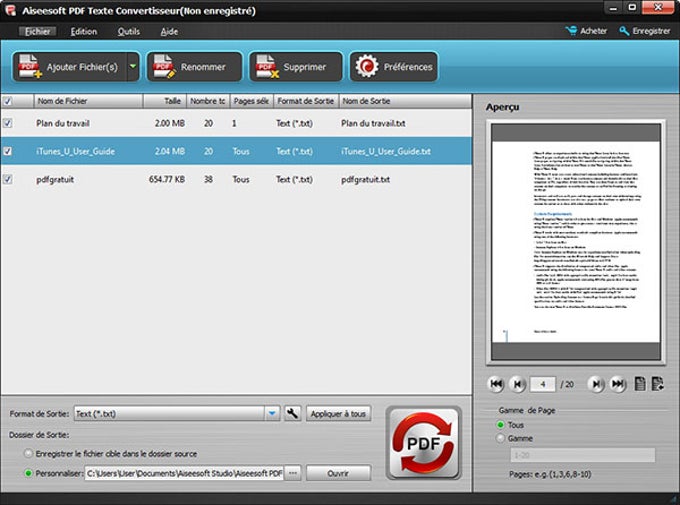This screenshot has height=505, width=680.
Task: Open output format settings wrench icon
Action: 293,413
